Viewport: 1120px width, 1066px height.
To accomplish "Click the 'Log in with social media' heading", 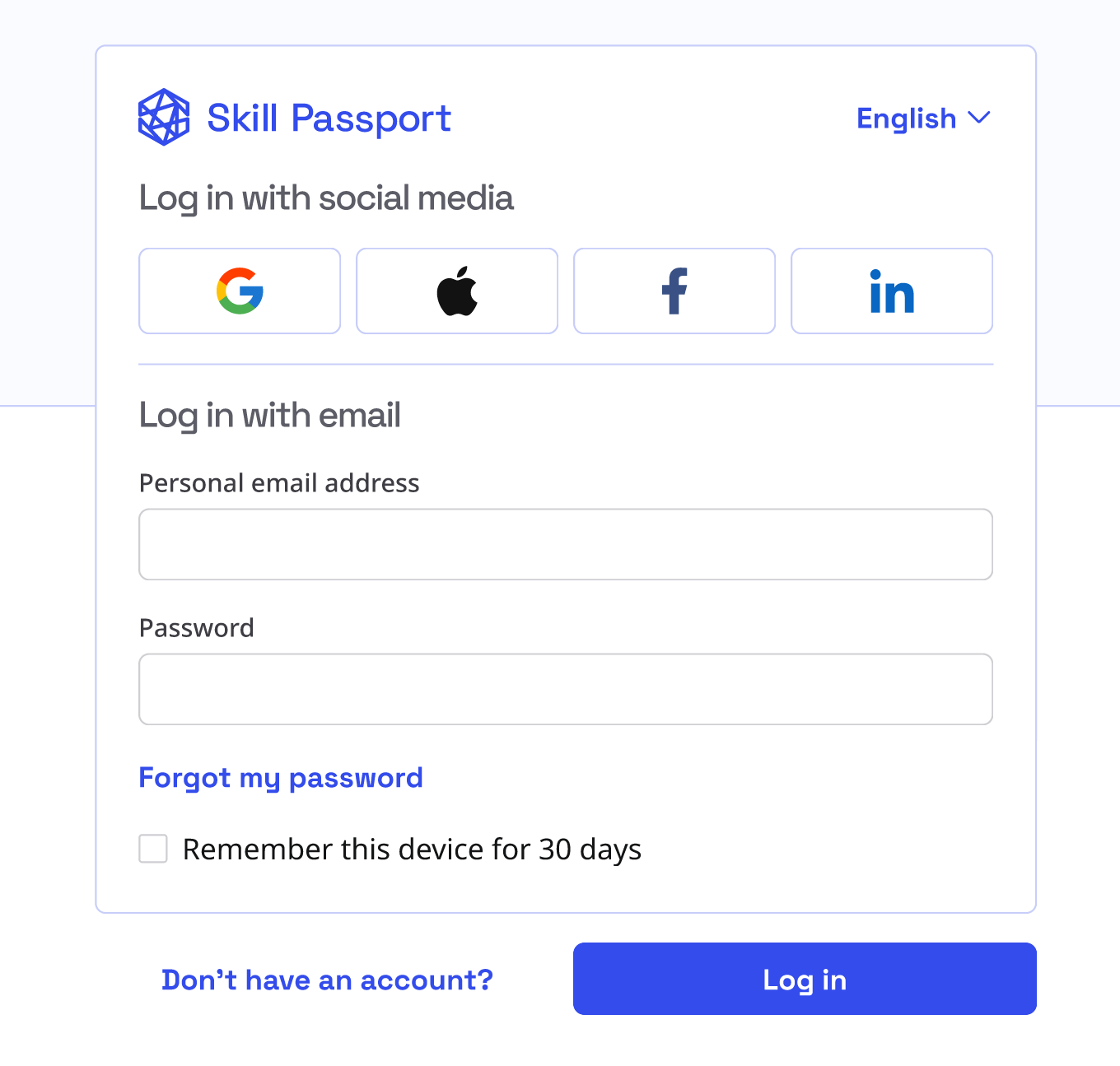I will (326, 198).
